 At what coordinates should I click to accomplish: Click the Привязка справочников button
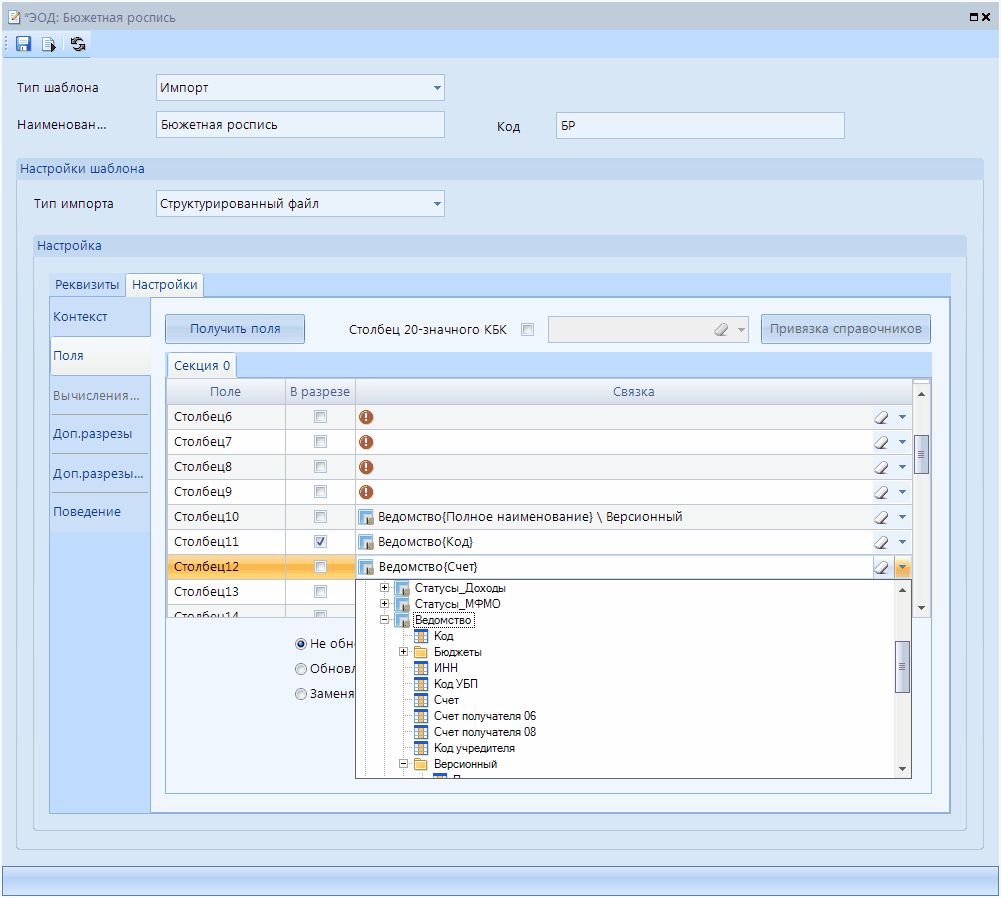846,329
